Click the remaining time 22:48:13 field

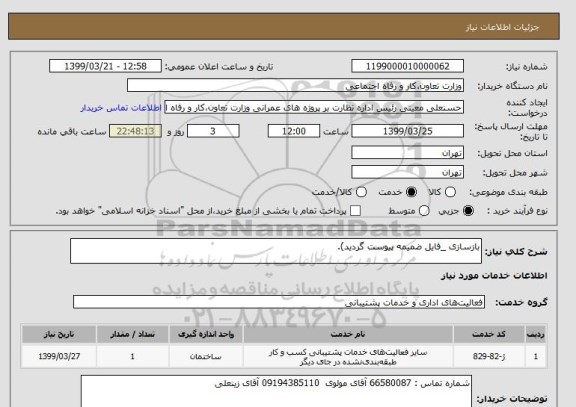coord(136,131)
